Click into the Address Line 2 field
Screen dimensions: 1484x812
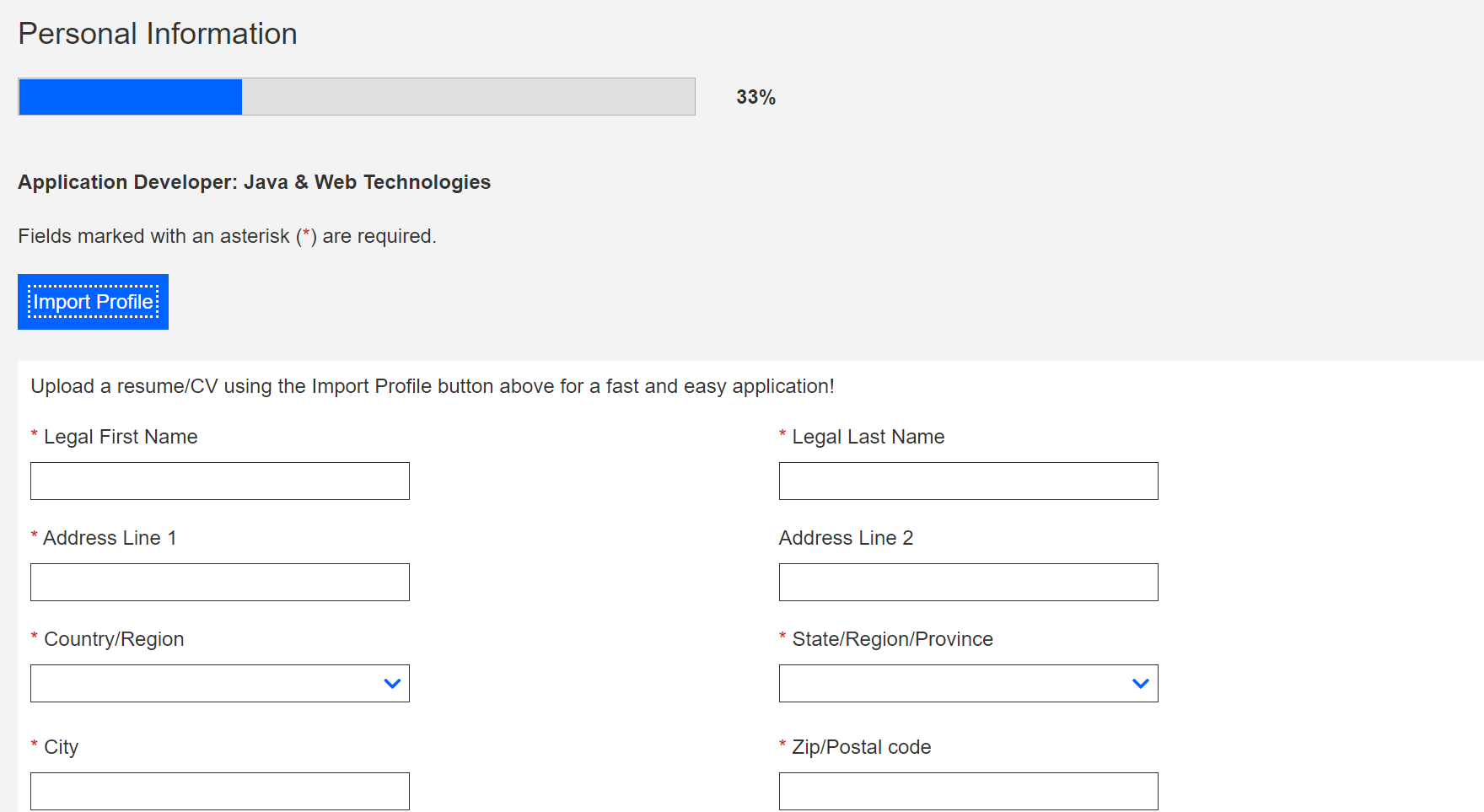coord(968,582)
